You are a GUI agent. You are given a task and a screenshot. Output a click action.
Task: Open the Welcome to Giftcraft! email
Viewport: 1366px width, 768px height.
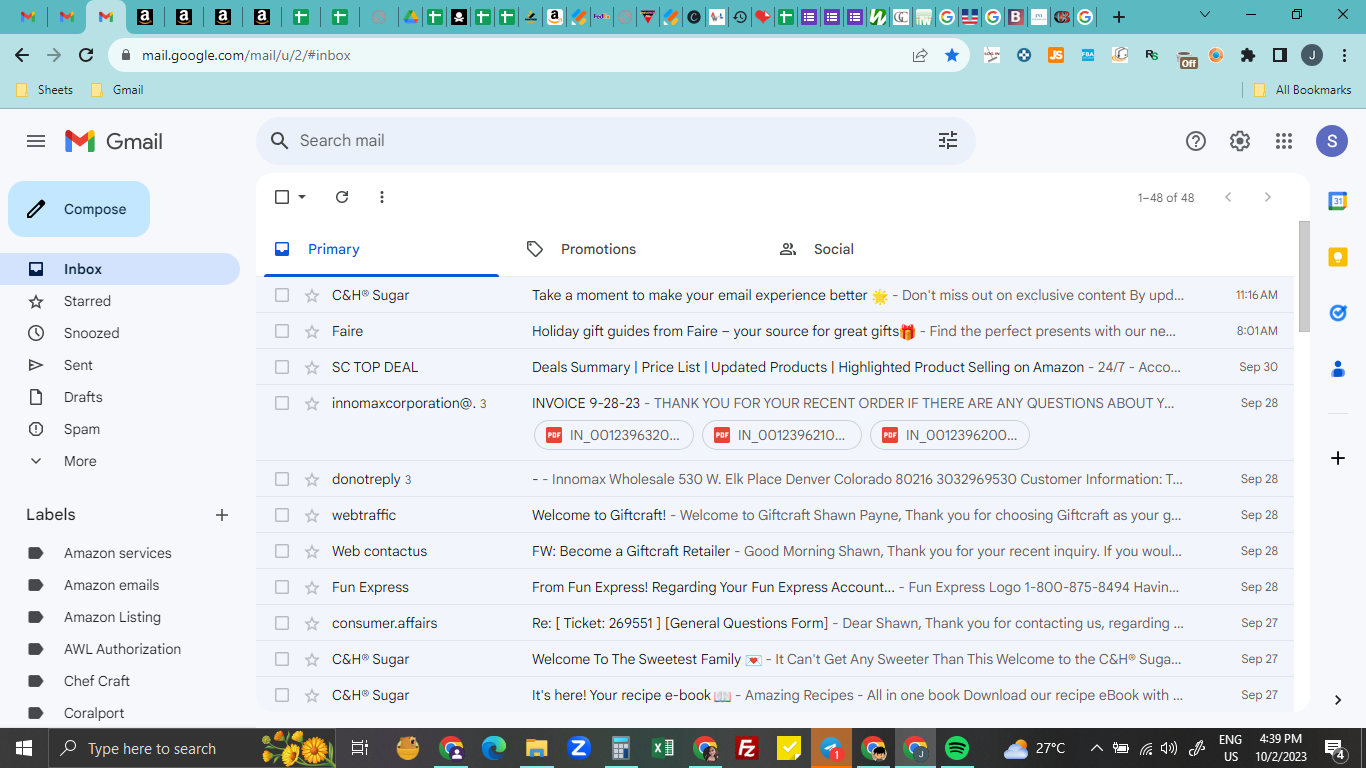pyautogui.click(x=775, y=515)
